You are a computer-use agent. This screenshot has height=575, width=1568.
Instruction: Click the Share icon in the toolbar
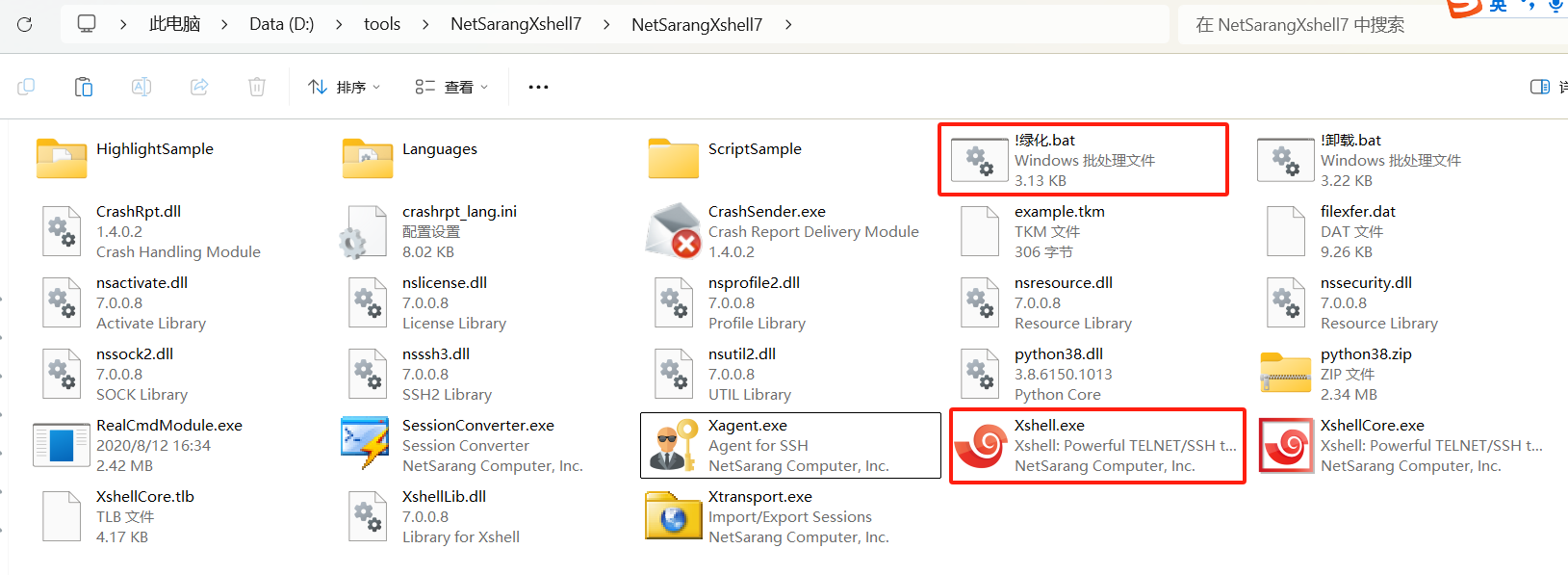(x=199, y=87)
